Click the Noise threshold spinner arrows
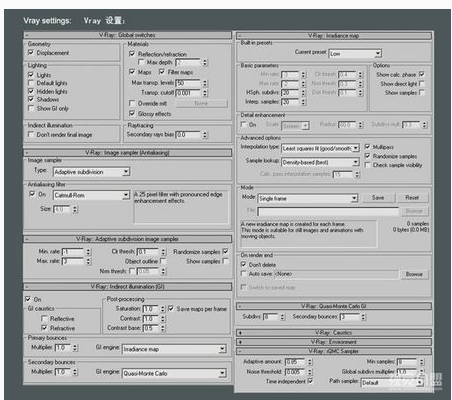Image resolution: width=452 pixels, height=400 pixels. click(310, 371)
